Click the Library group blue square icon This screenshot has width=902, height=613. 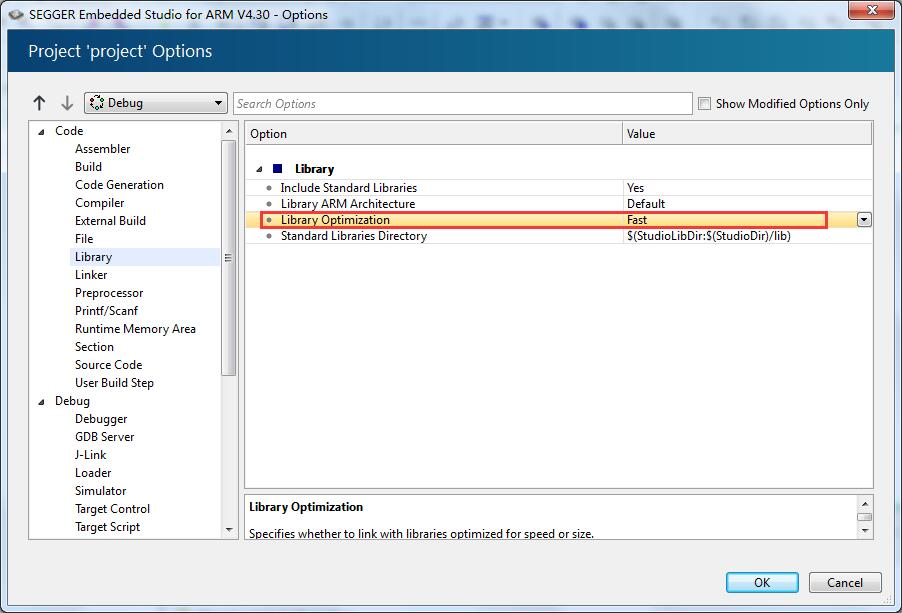coord(278,168)
